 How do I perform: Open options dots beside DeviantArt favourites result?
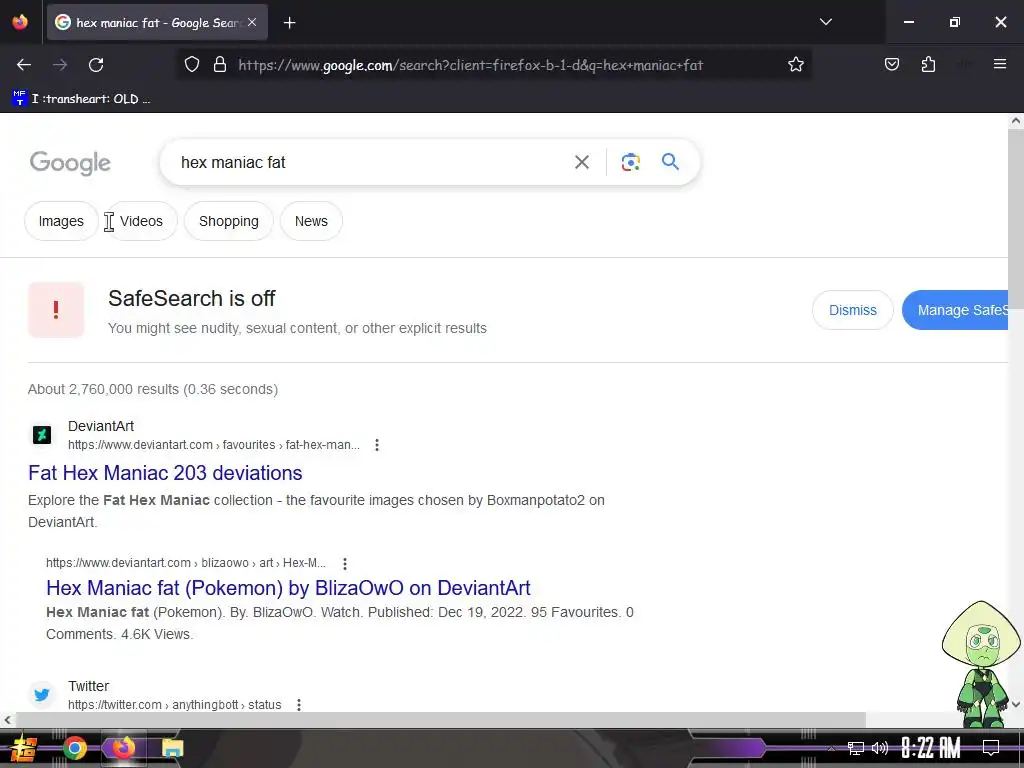[x=377, y=445]
